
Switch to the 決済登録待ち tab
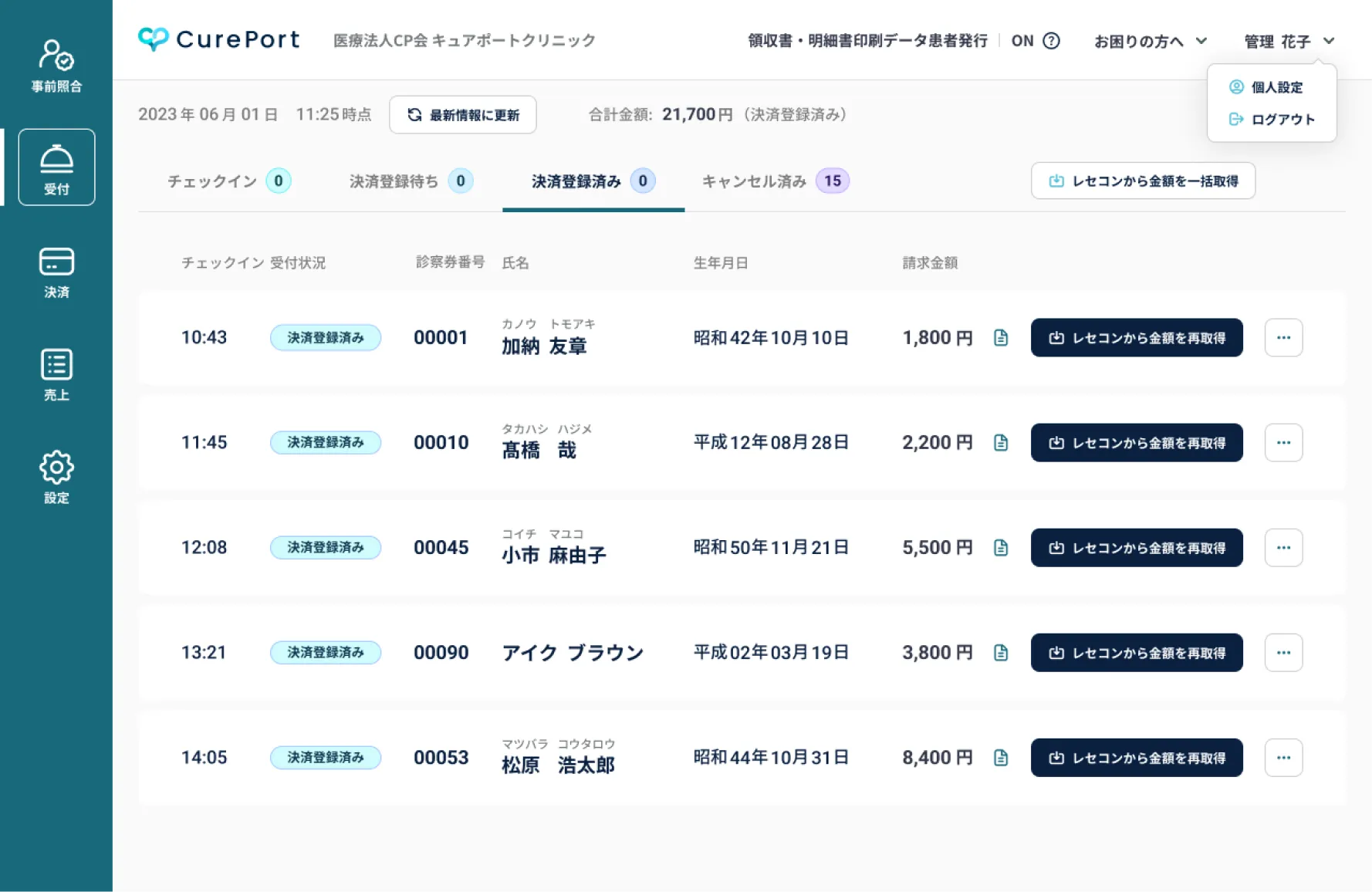click(411, 181)
